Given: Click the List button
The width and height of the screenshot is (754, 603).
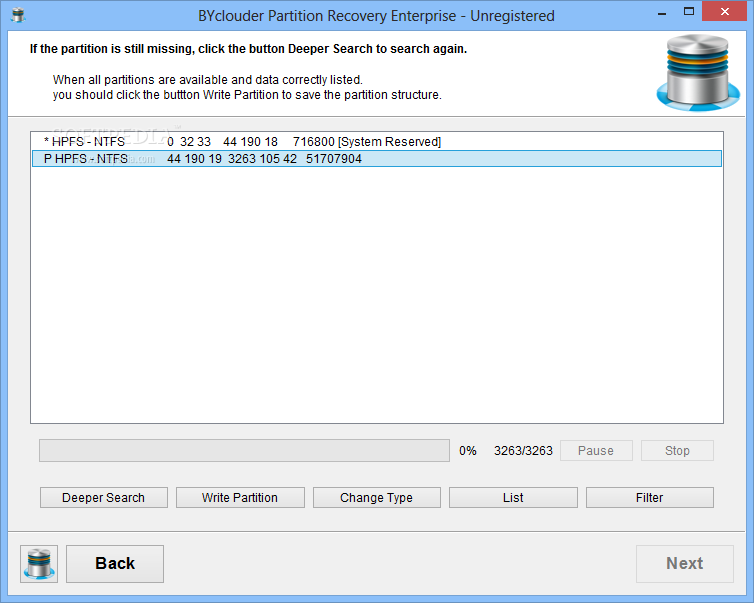Looking at the screenshot, I should [x=513, y=498].
